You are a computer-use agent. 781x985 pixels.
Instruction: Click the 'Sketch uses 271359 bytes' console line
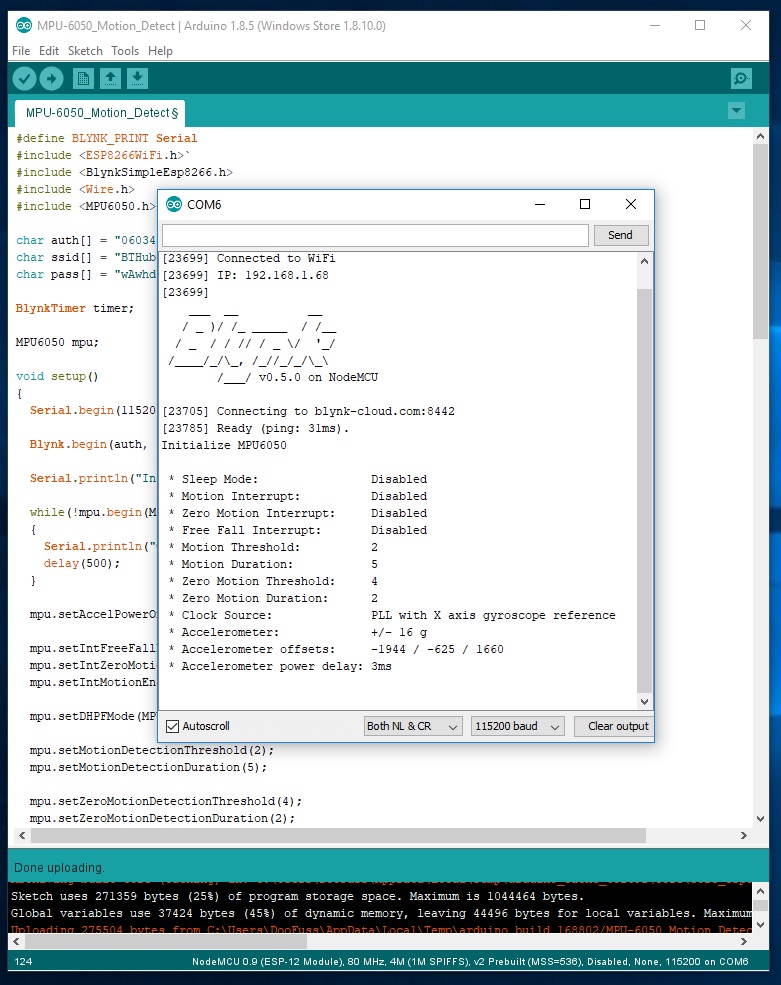[297, 896]
